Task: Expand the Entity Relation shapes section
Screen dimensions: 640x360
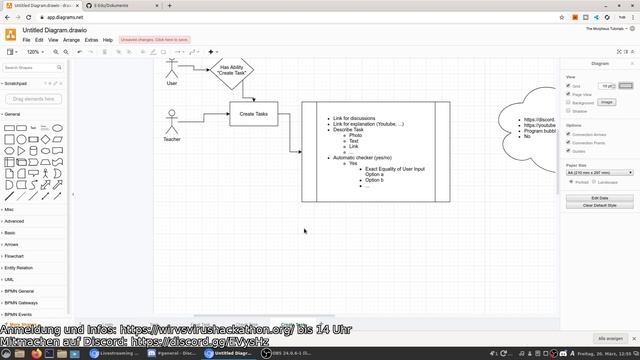Action: [x=18, y=268]
